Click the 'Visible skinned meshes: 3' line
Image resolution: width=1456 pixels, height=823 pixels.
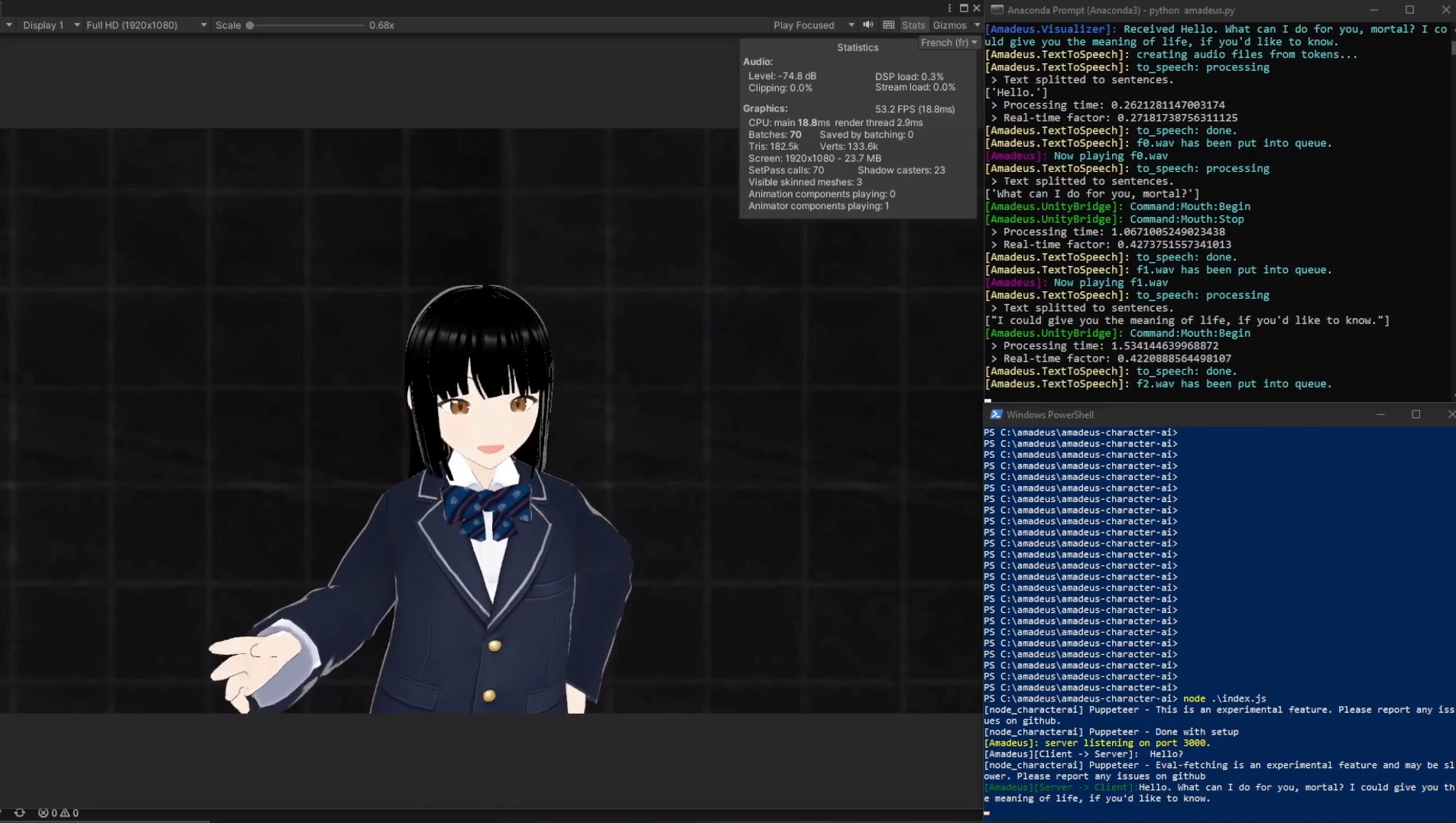click(805, 182)
